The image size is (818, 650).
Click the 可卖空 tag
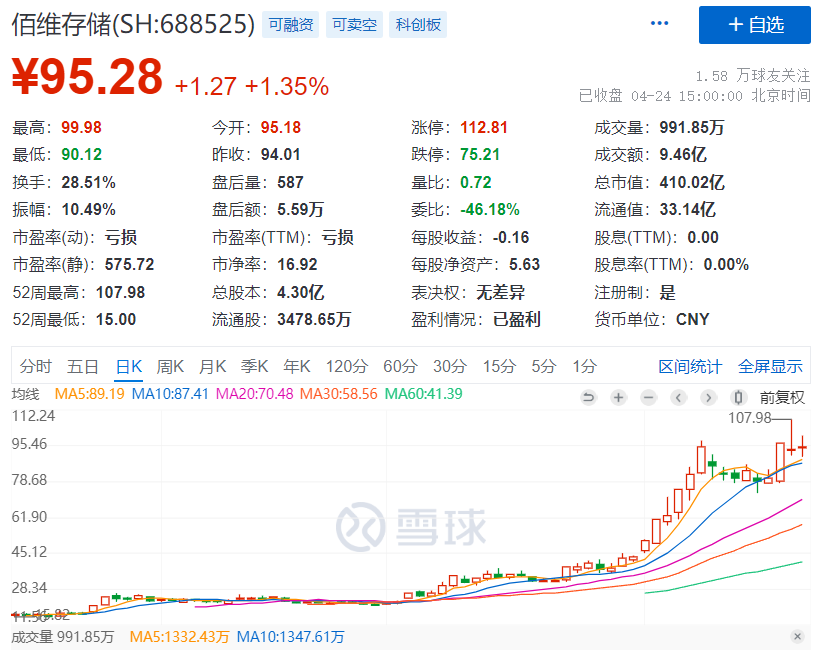click(354, 25)
